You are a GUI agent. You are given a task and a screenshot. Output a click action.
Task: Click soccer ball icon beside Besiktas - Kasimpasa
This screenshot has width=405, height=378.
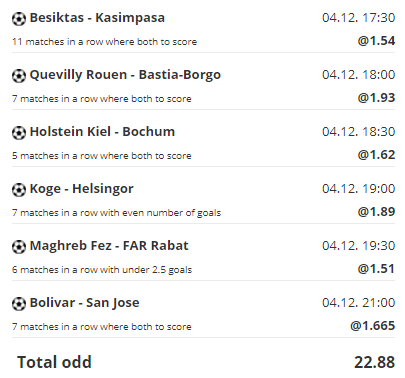[19, 19]
